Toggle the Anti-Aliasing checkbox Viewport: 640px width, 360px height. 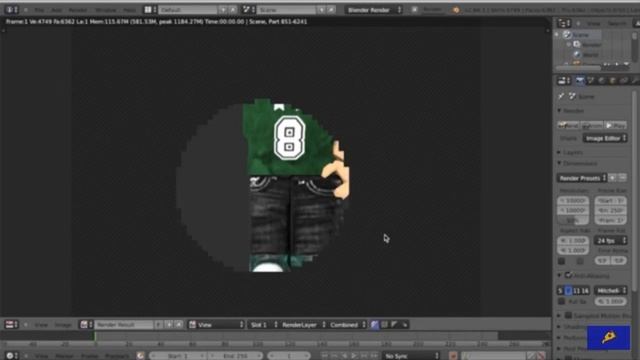click(x=568, y=276)
